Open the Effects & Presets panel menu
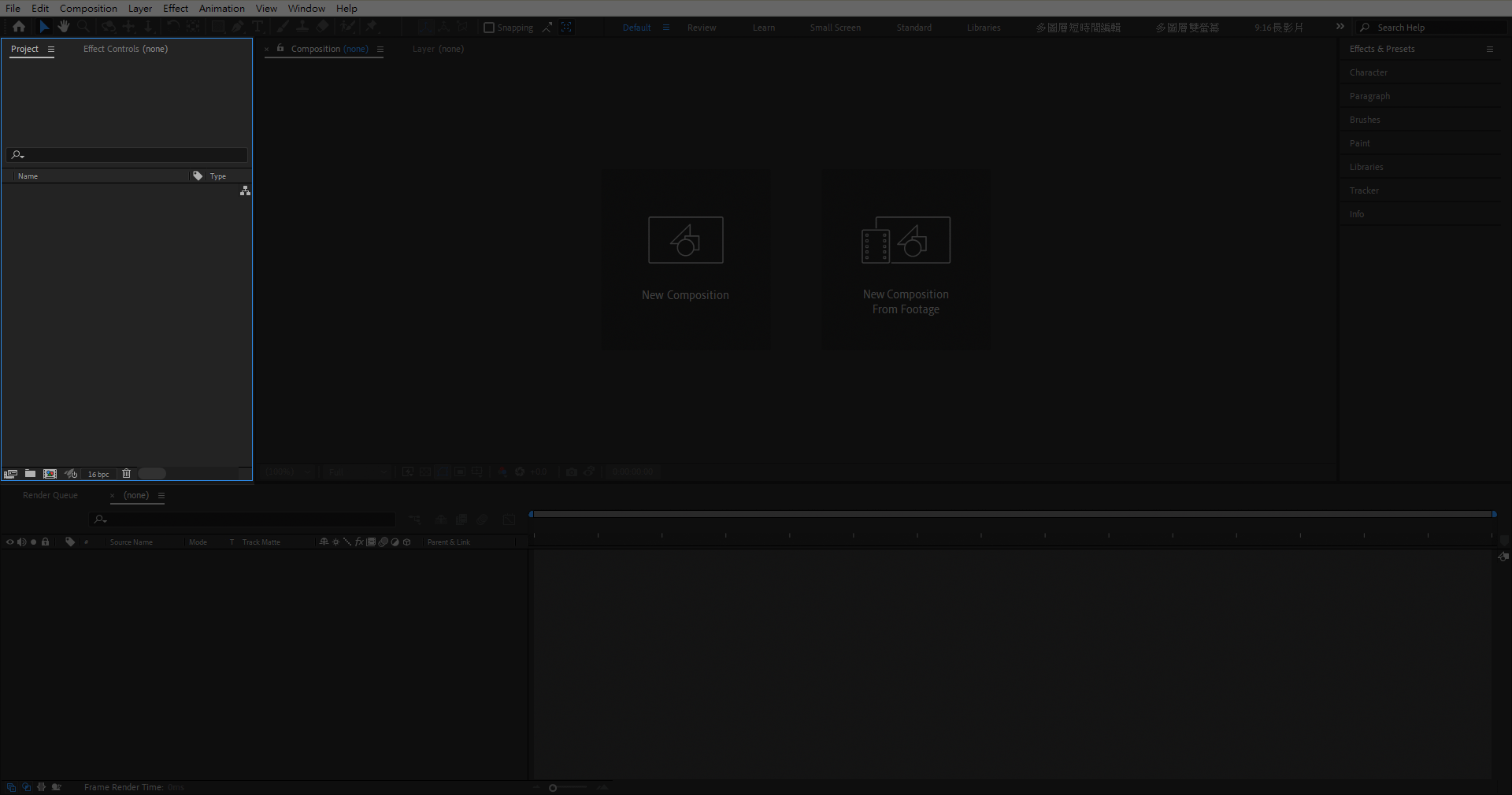The width and height of the screenshot is (1512, 795). tap(1489, 49)
